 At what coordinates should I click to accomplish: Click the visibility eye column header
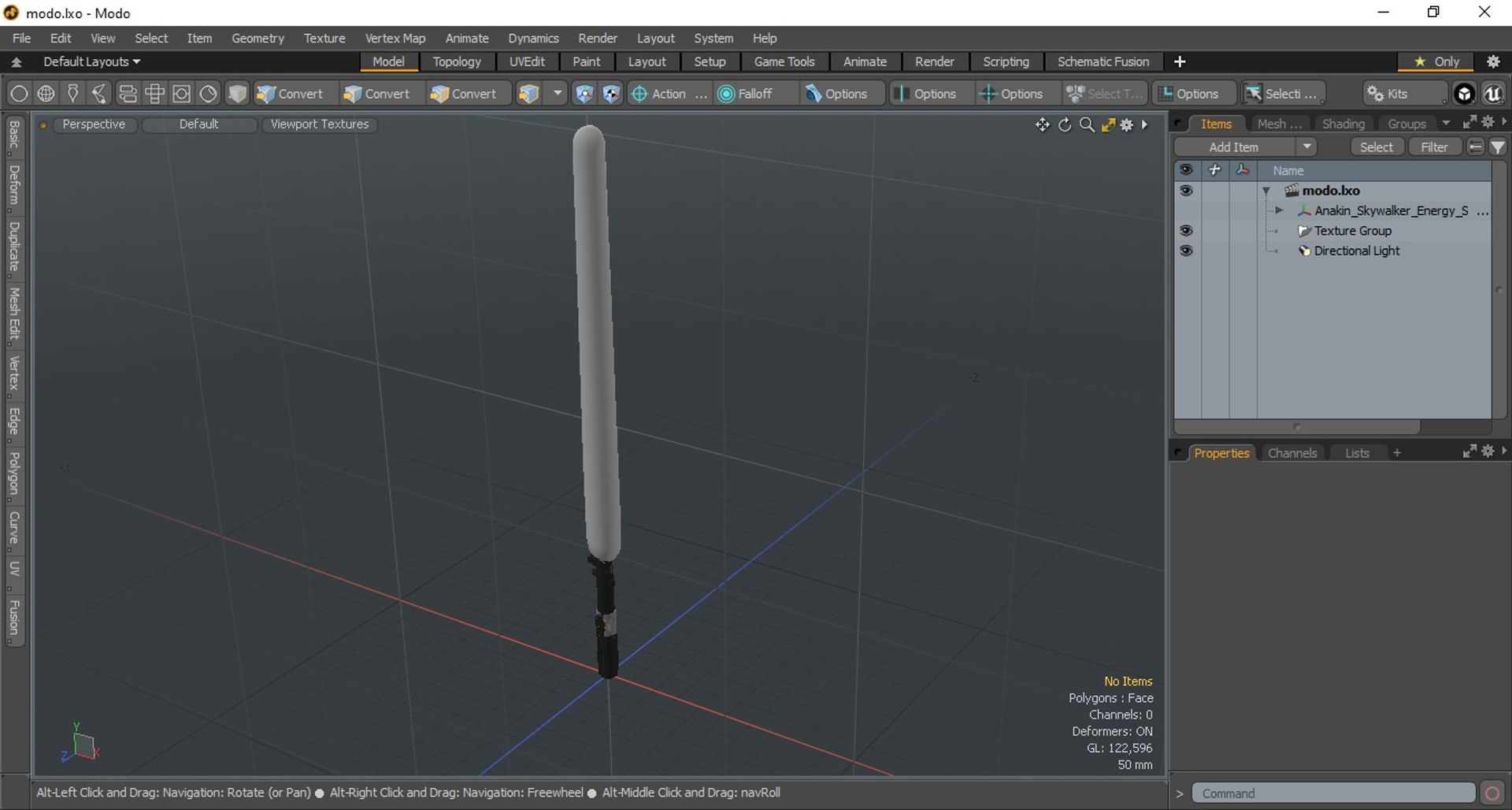coord(1186,170)
